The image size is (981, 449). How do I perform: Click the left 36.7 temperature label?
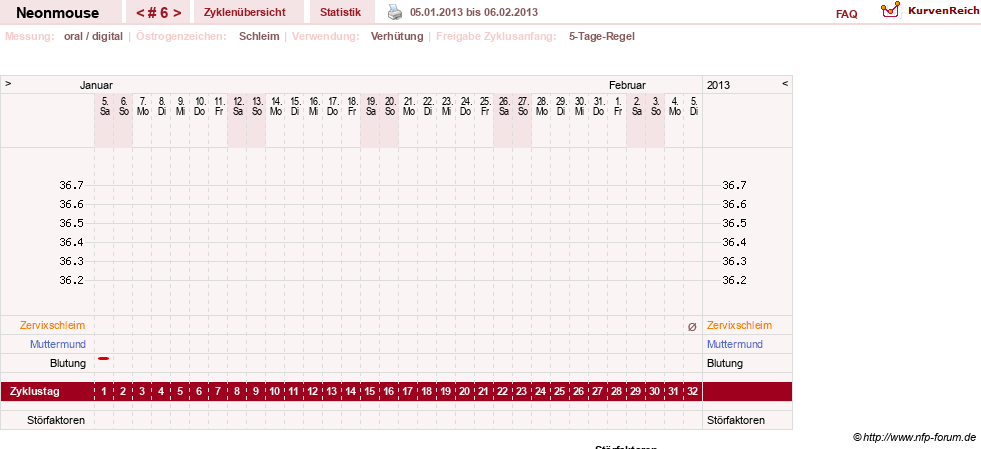click(x=71, y=185)
